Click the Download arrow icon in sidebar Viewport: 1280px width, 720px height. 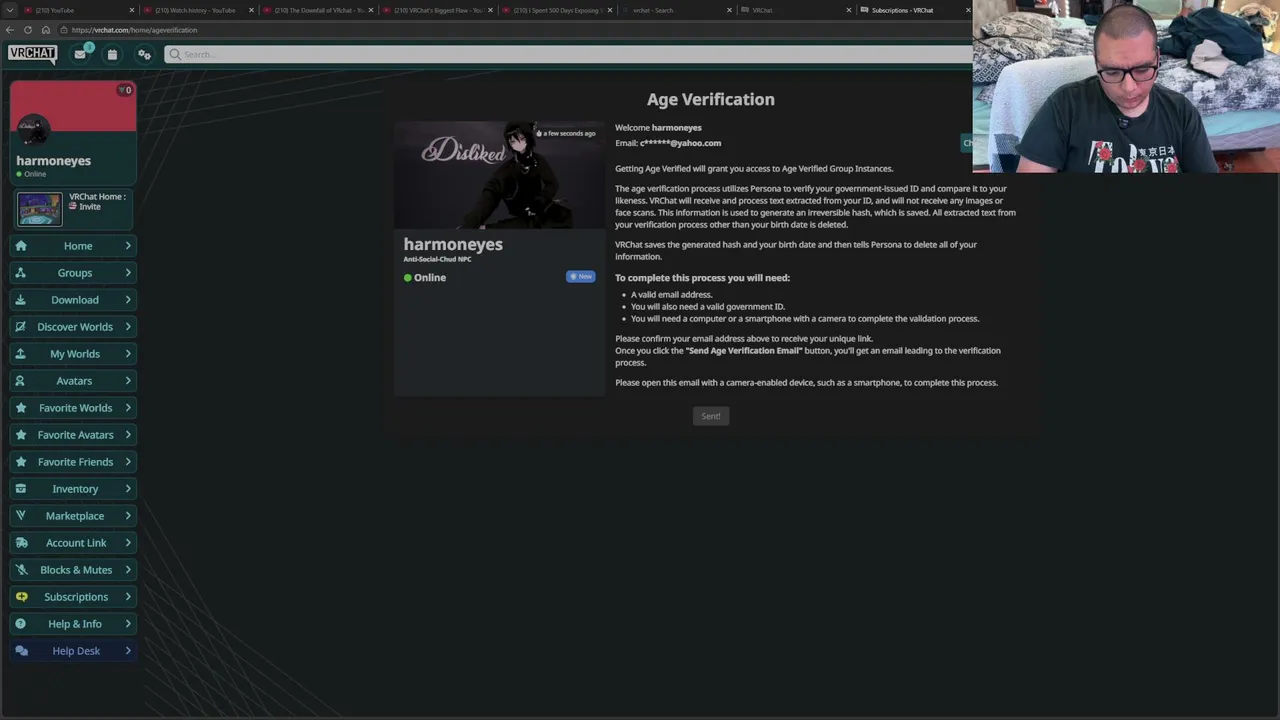[x=21, y=300]
